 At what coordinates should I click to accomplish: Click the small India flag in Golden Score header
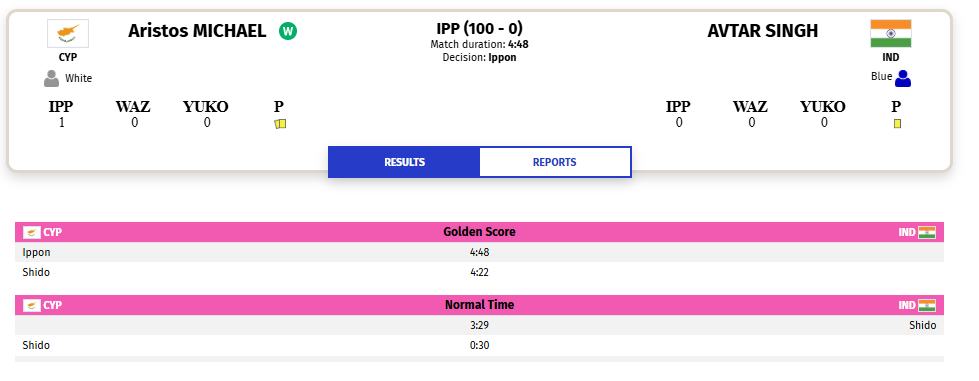(x=927, y=232)
